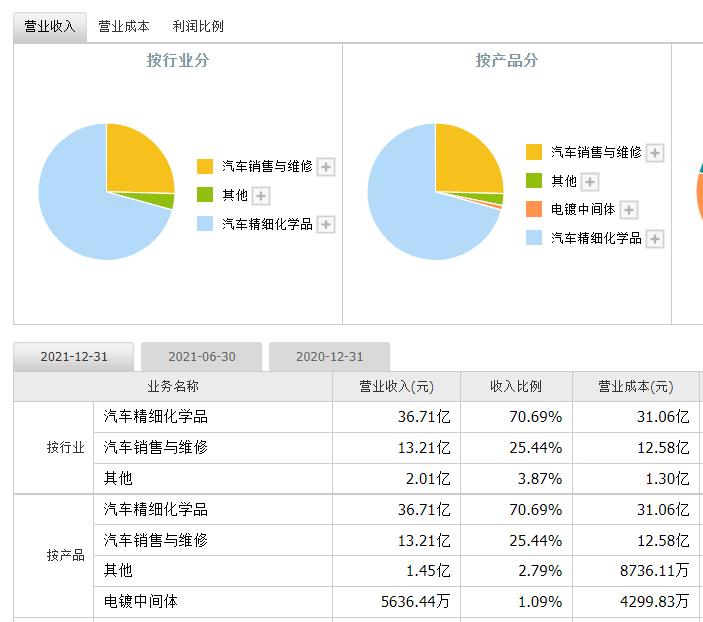The height and width of the screenshot is (622, 703).
Task: Click the 收入比例 column header
Action: pos(516,387)
